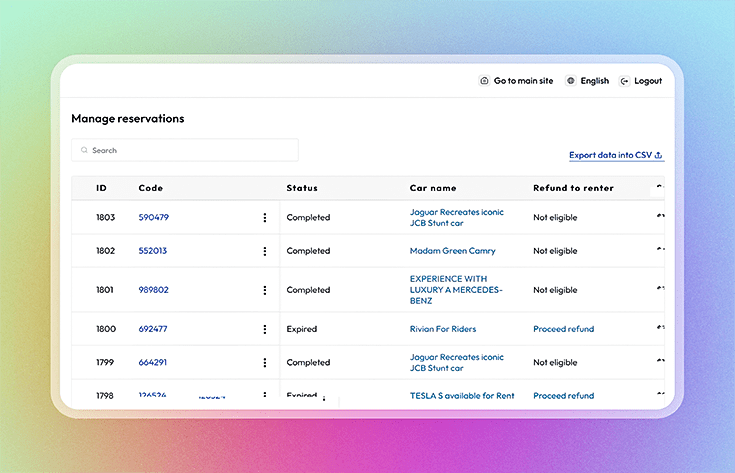Open reservation code 552013
The height and width of the screenshot is (473, 735).
pyautogui.click(x=153, y=251)
